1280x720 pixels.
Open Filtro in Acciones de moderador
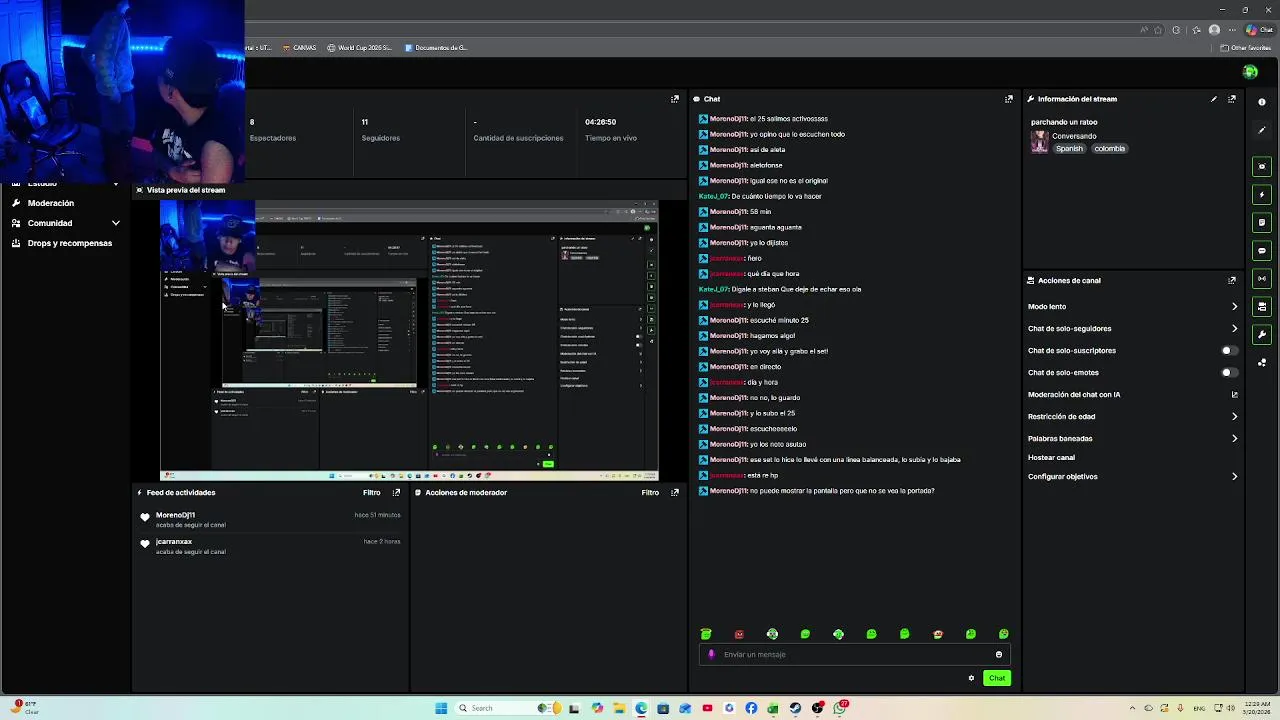pyautogui.click(x=650, y=492)
